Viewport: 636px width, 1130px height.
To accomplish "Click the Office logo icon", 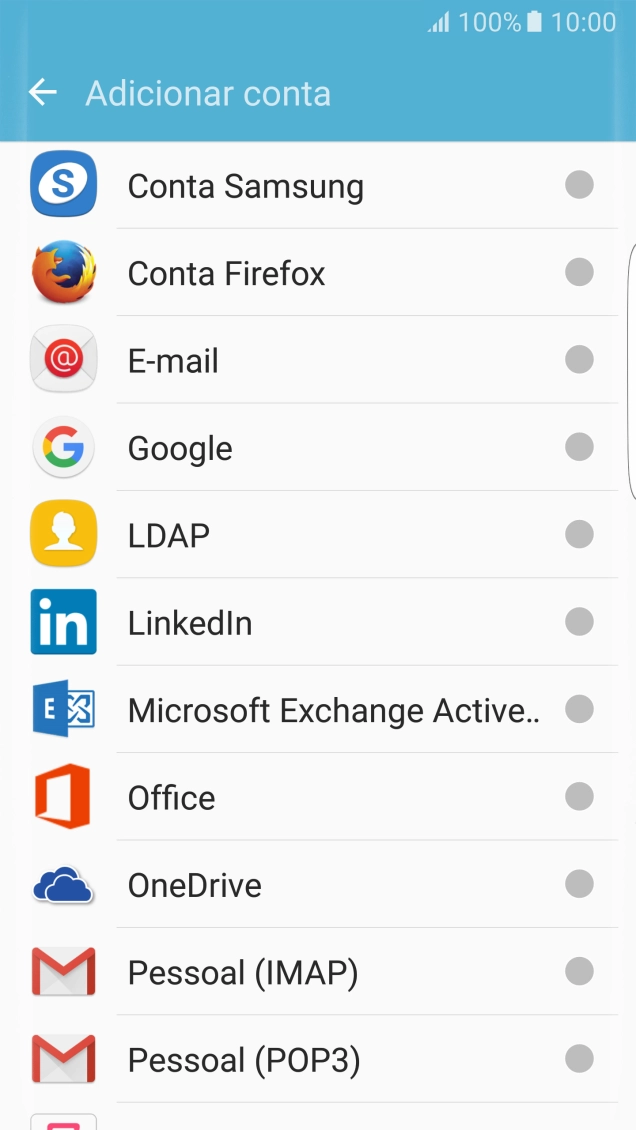I will point(63,797).
